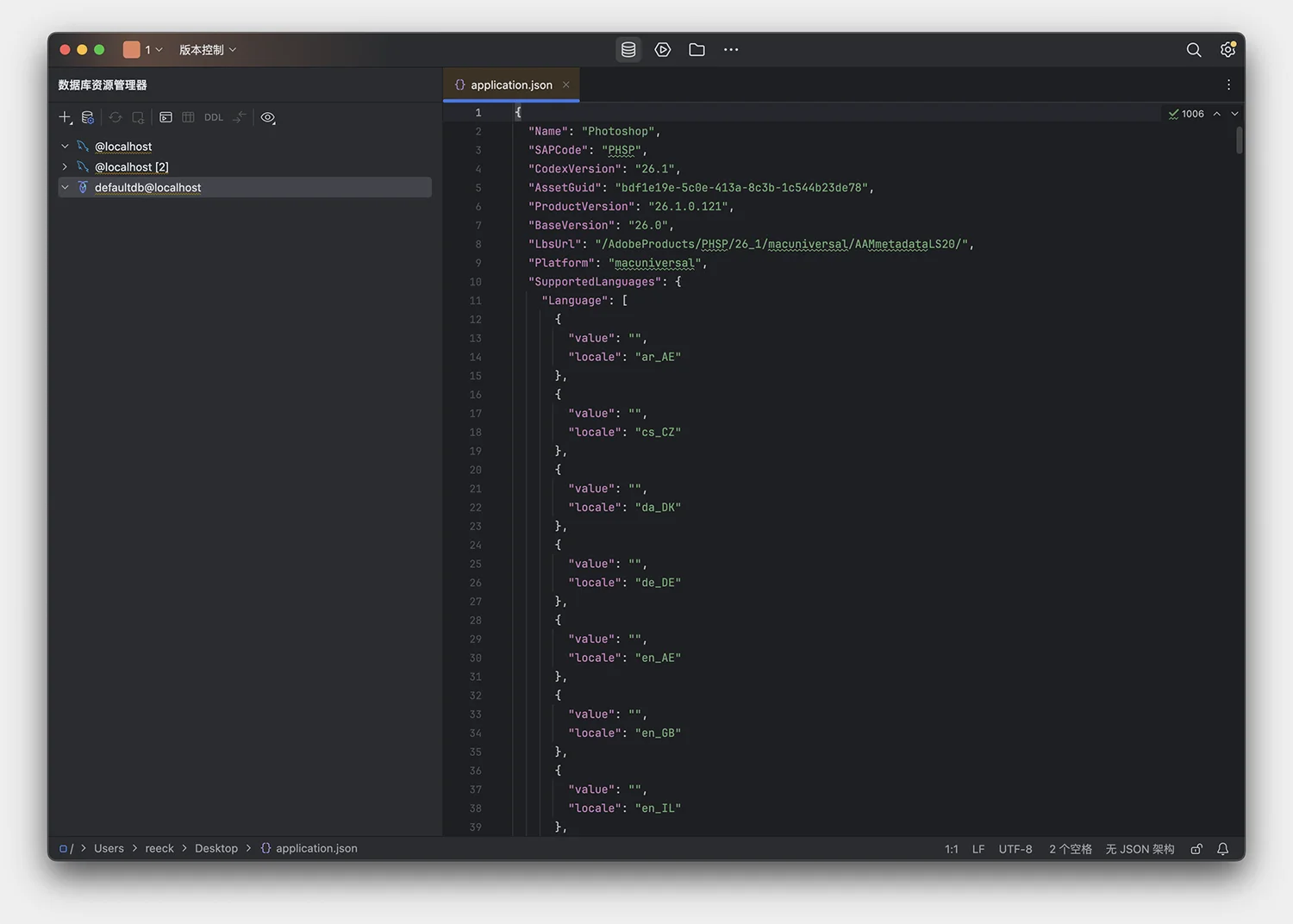Click Desktop in the breadcrumb path
This screenshot has height=924, width=1293.
coord(216,849)
